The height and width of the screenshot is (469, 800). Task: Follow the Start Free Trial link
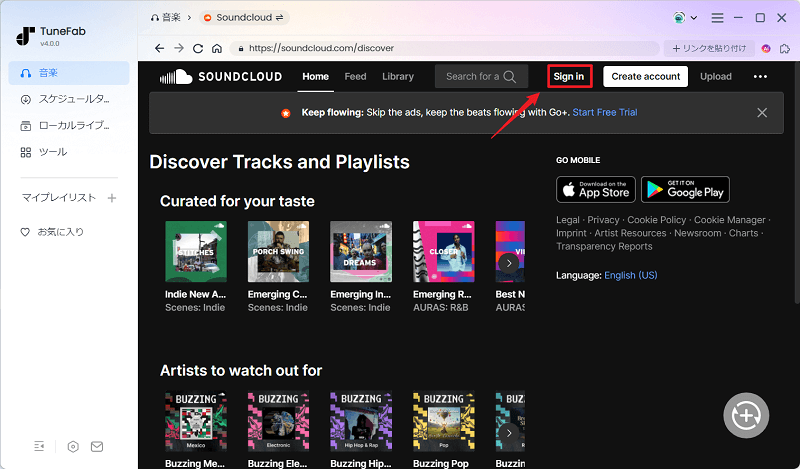click(604, 113)
